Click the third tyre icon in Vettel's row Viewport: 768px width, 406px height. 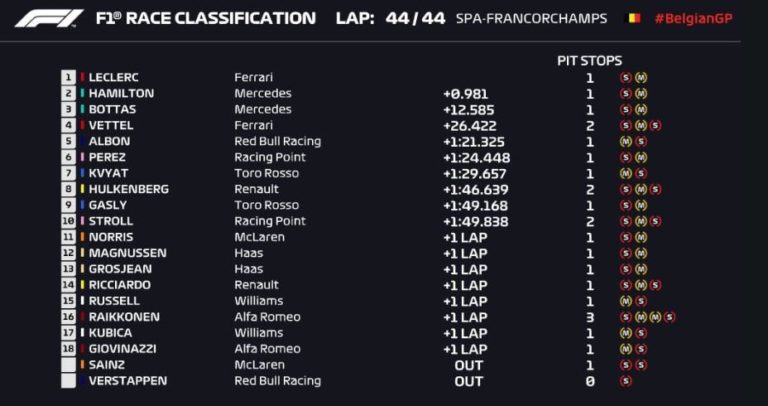click(x=654, y=125)
